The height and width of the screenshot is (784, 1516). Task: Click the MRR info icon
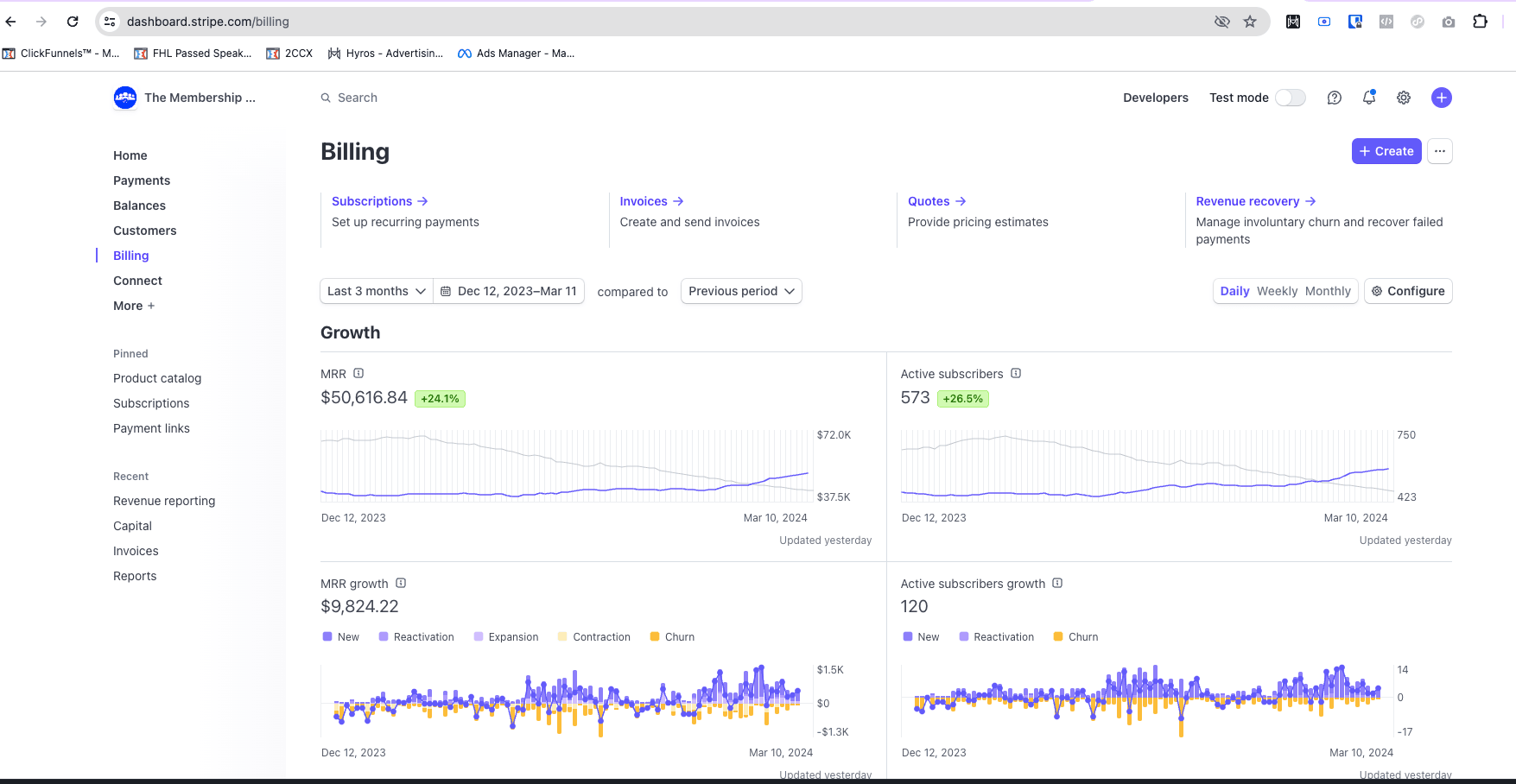coord(358,374)
